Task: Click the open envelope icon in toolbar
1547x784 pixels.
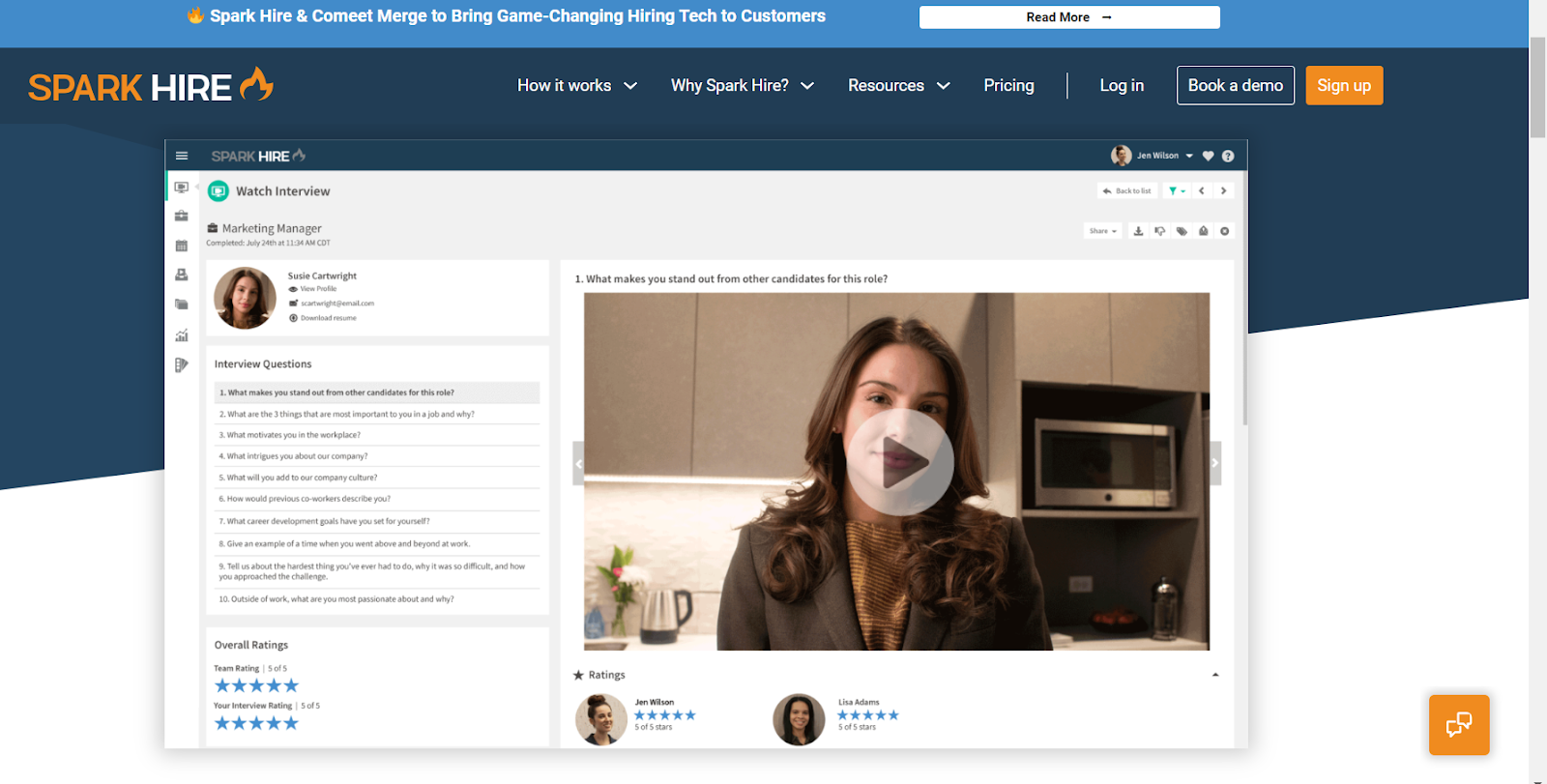Action: click(1203, 231)
